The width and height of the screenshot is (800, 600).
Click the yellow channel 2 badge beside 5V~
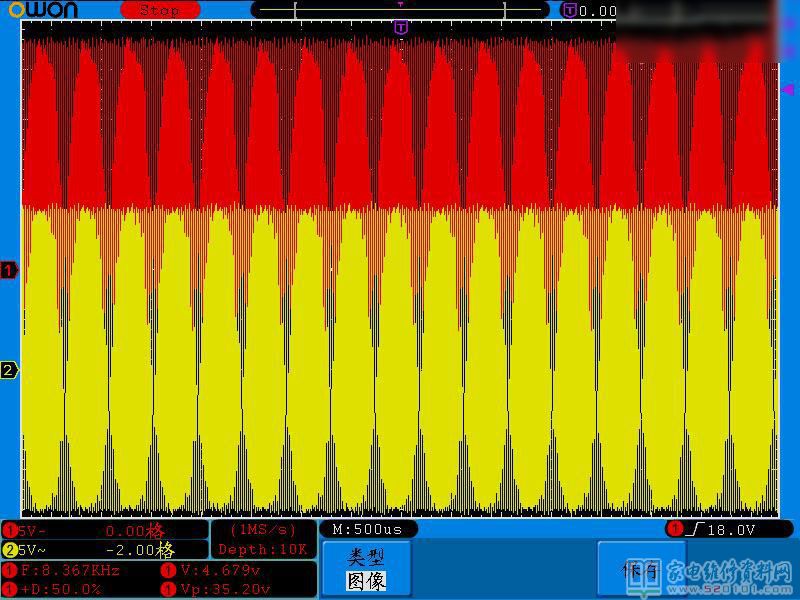coord(10,550)
